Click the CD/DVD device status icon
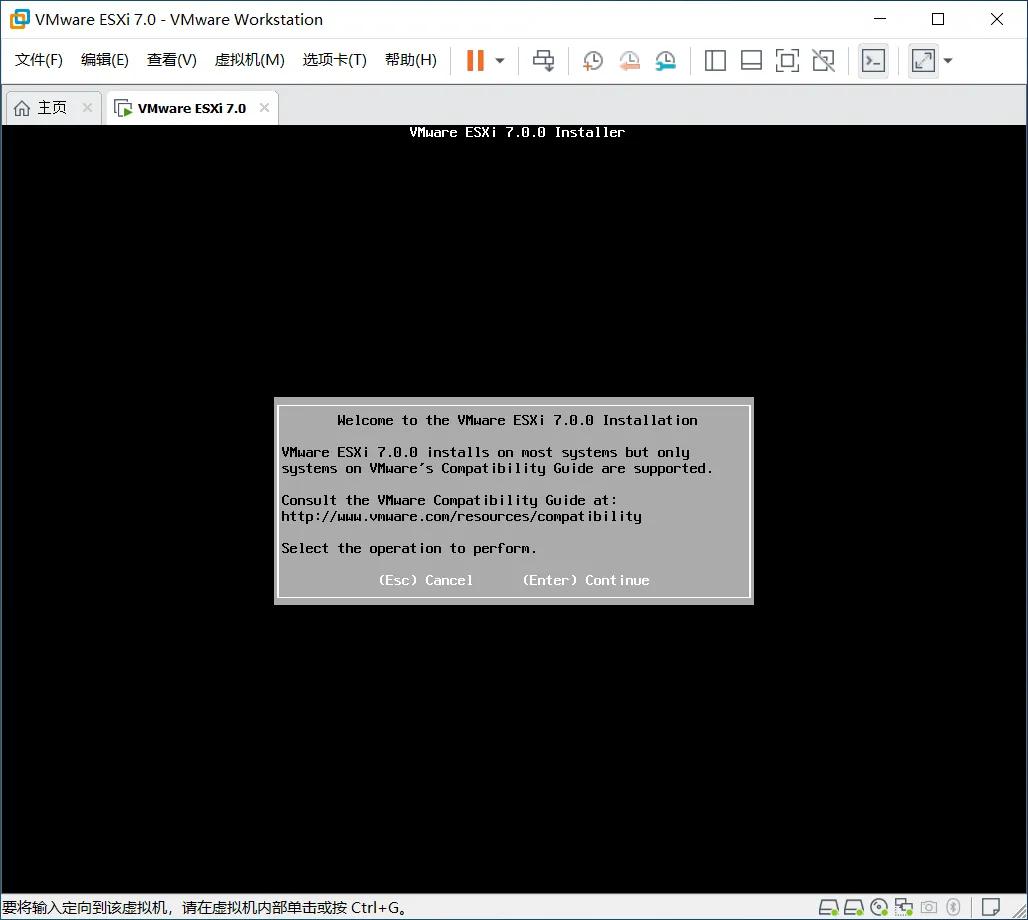Image resolution: width=1028 pixels, height=920 pixels. coord(879,907)
